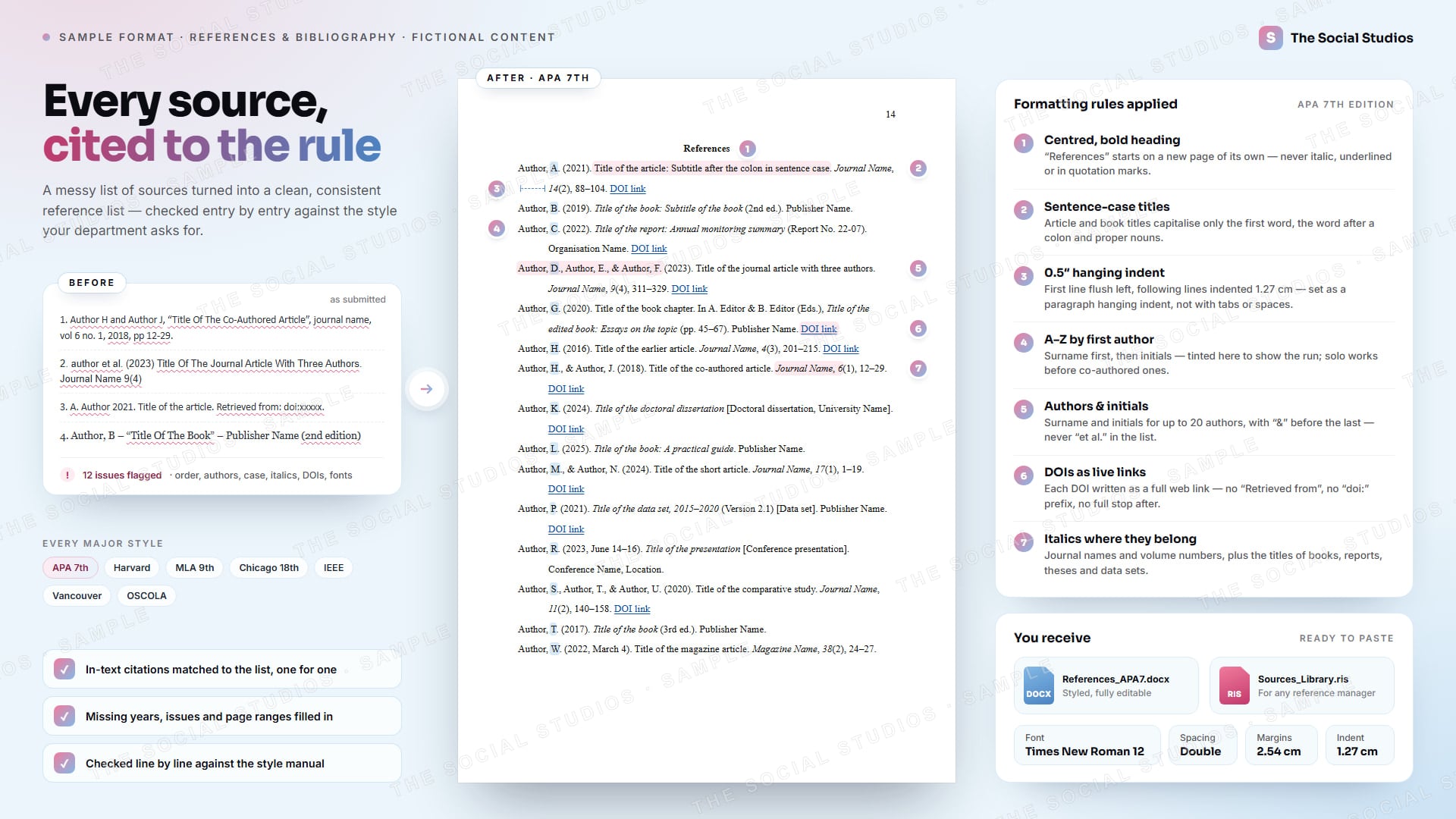Click rule 4 badge beside A–Z by first author
The image size is (1456, 819).
click(x=1023, y=343)
